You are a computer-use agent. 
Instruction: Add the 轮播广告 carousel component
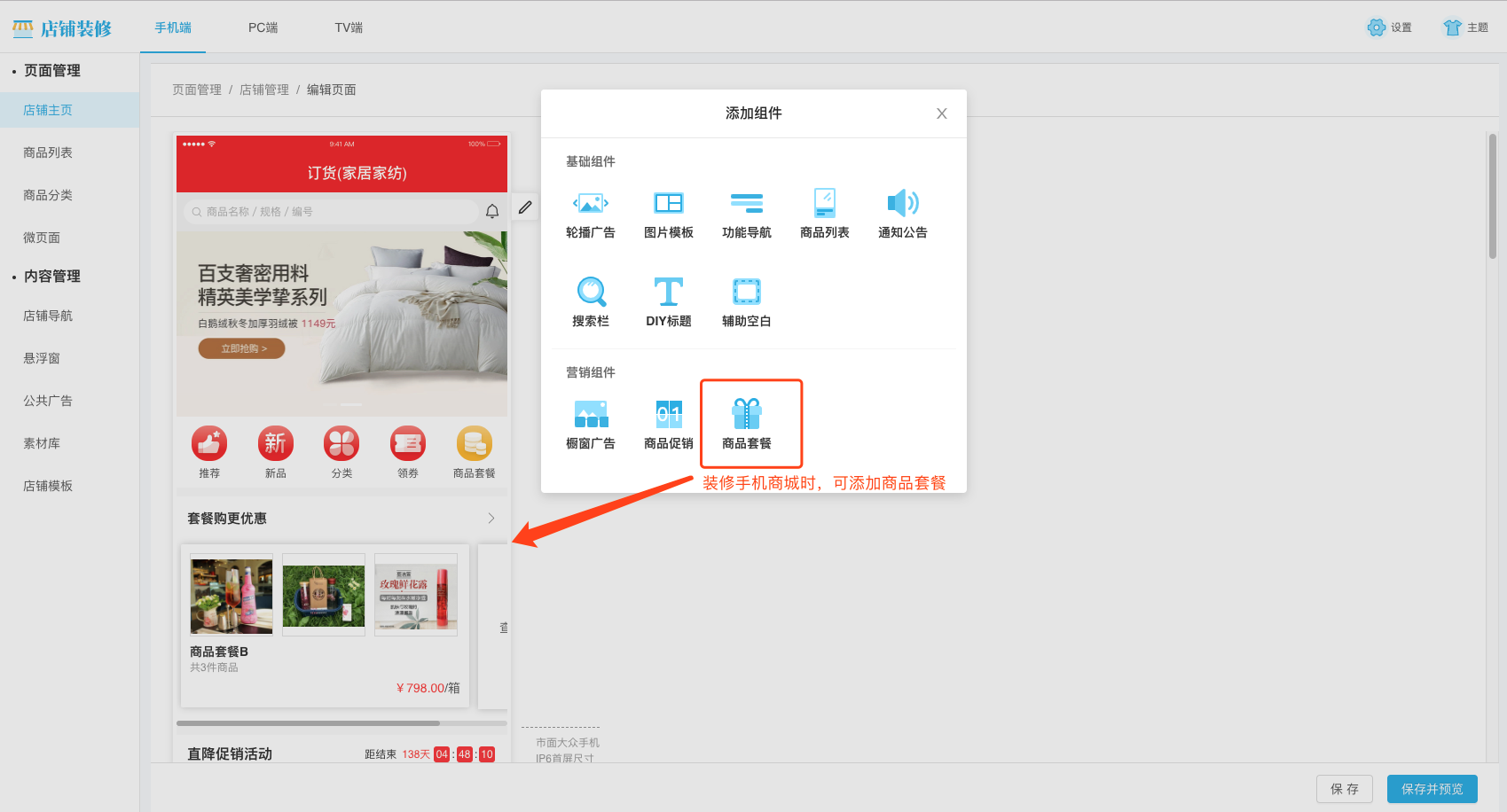click(590, 214)
